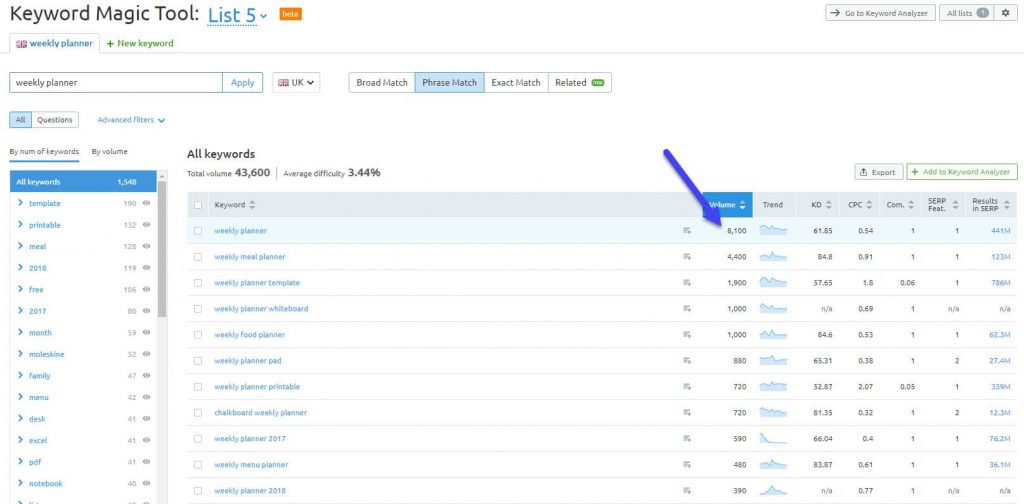Click add-to-list icon in weekly food planner row
Viewport: 1024px width, 504px height.
pos(686,335)
